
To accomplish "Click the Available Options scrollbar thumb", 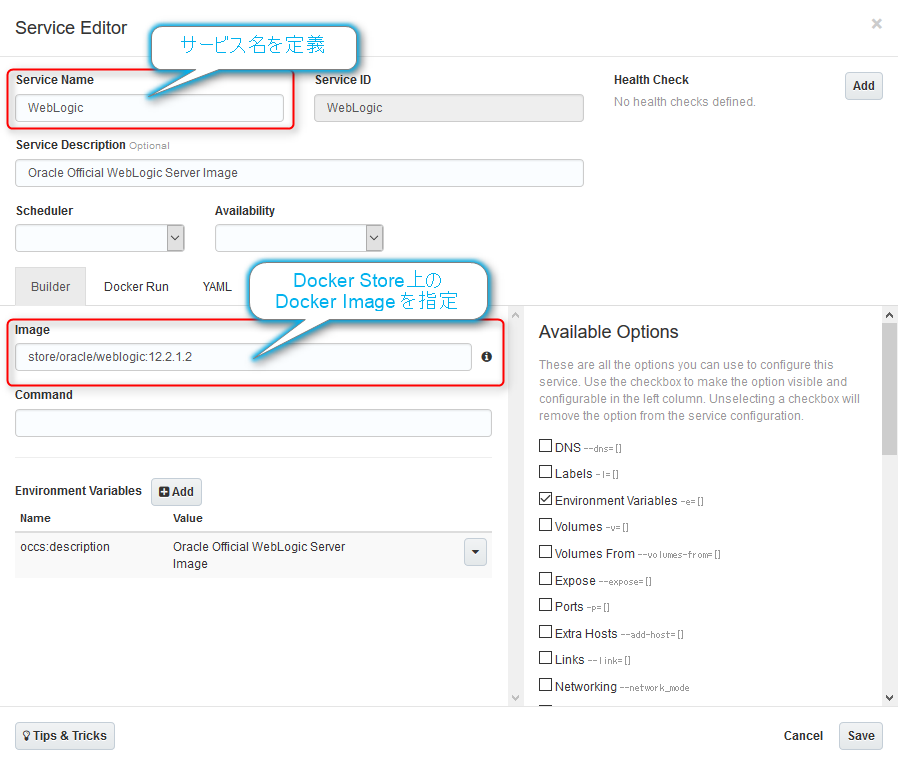I will (x=889, y=389).
